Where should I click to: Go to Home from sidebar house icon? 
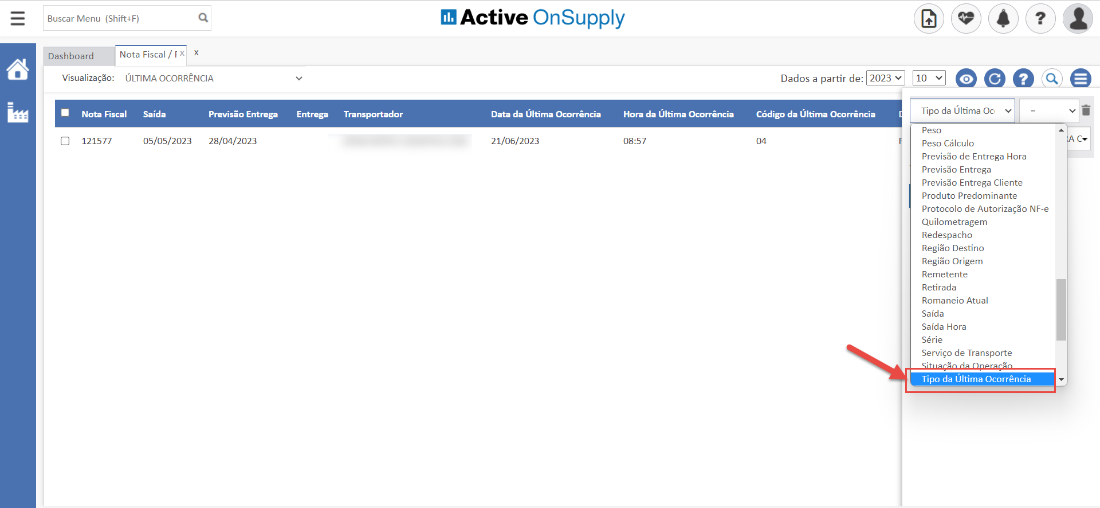pos(18,69)
